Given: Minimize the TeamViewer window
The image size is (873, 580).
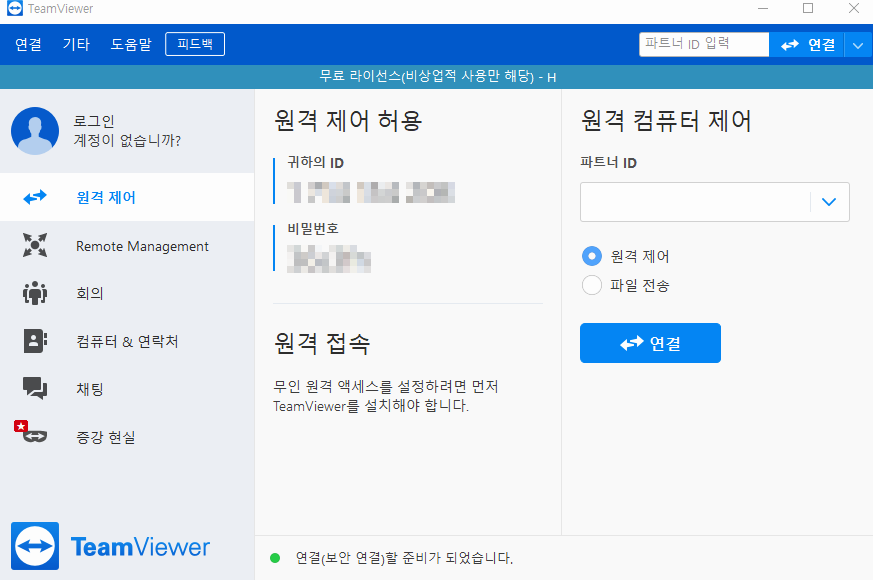Looking at the screenshot, I should click(763, 8).
